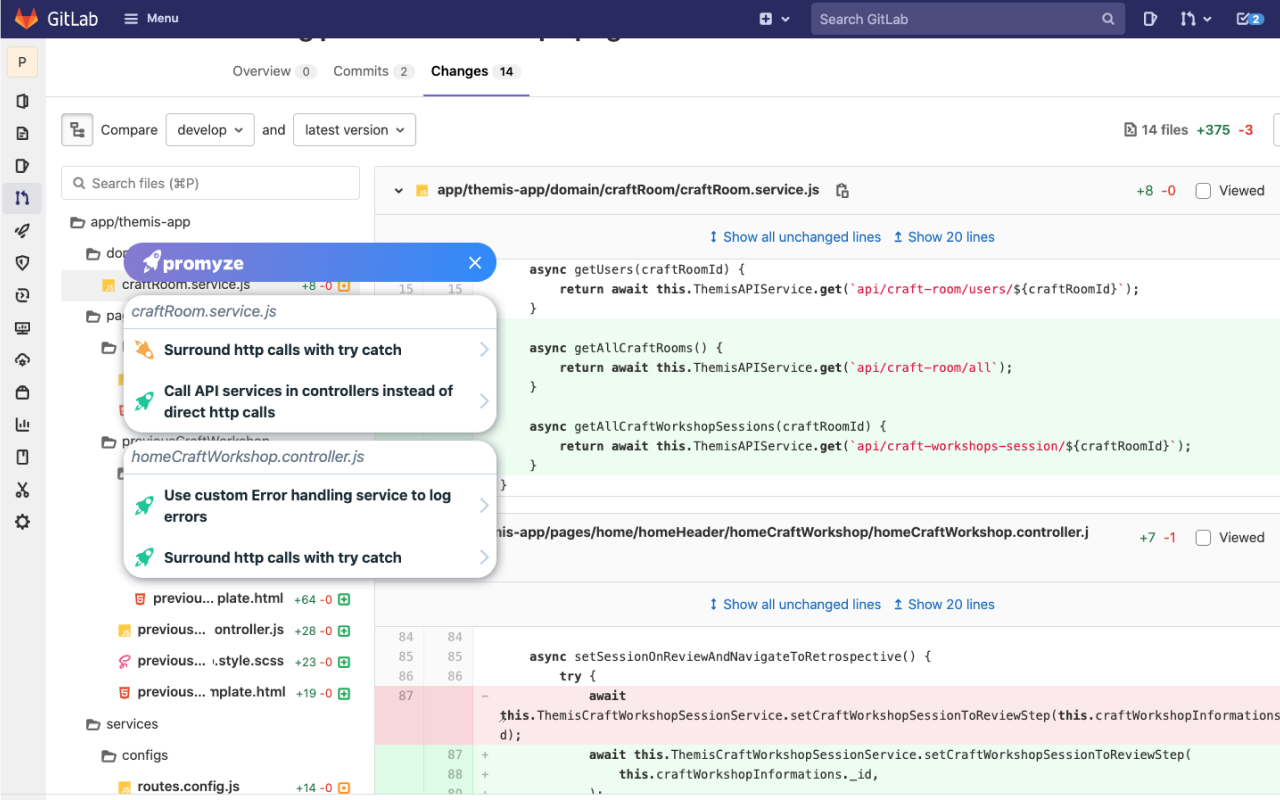Open Project information sidebar icon
Screen dimensions: 1280x800
pyautogui.click(x=22, y=101)
